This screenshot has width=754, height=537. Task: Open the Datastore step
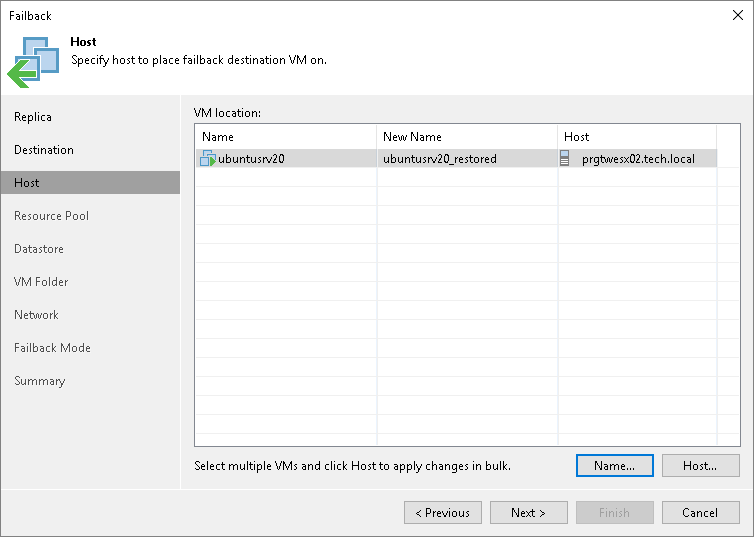(x=39, y=249)
